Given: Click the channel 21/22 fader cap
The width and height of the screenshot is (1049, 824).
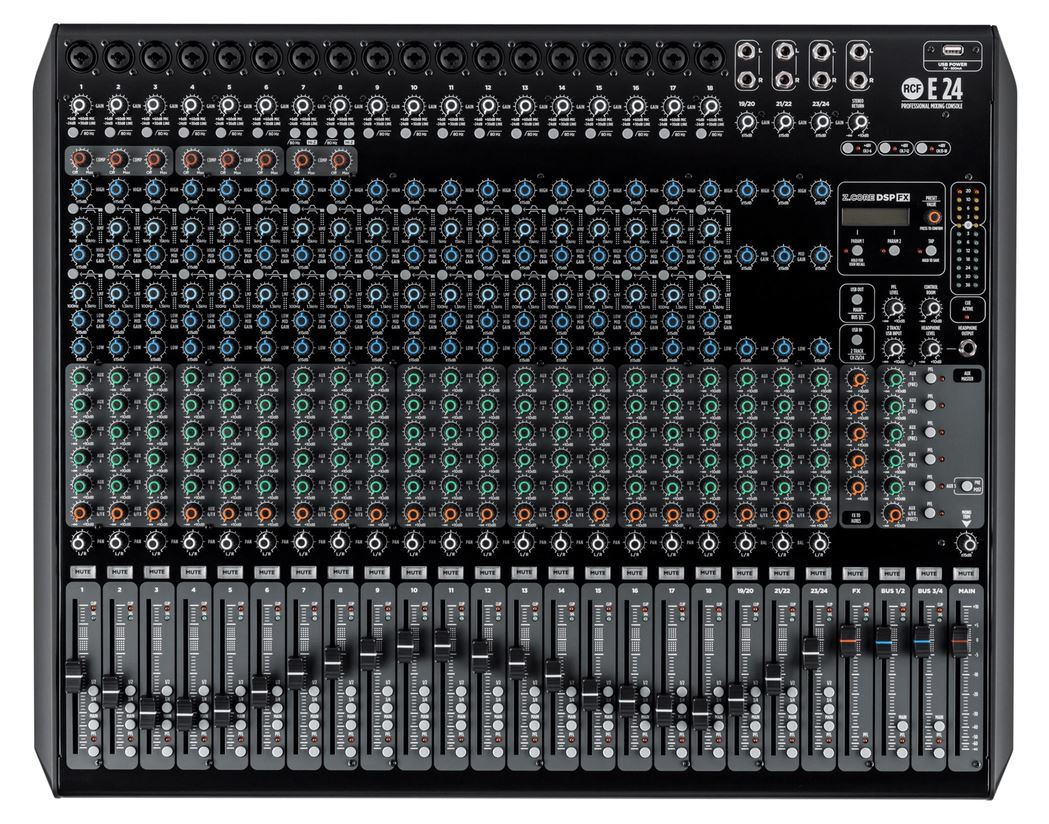Looking at the screenshot, I should 774,678.
